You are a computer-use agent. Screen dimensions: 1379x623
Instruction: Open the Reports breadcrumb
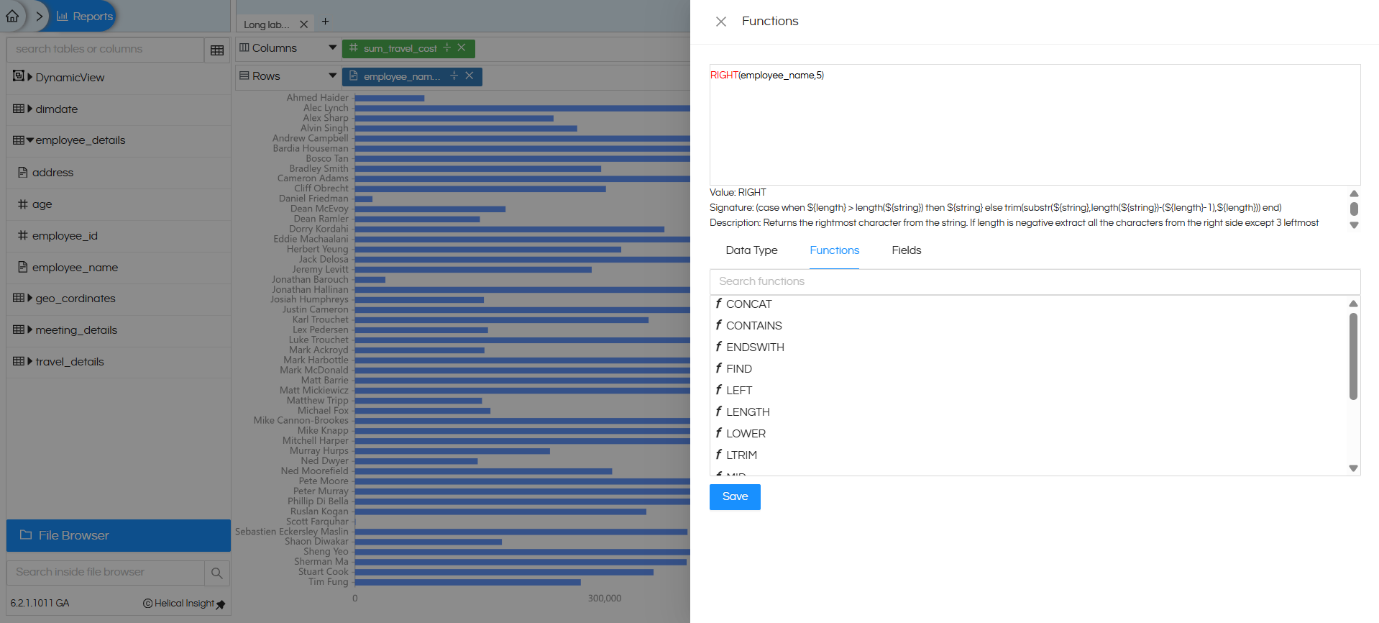point(85,16)
